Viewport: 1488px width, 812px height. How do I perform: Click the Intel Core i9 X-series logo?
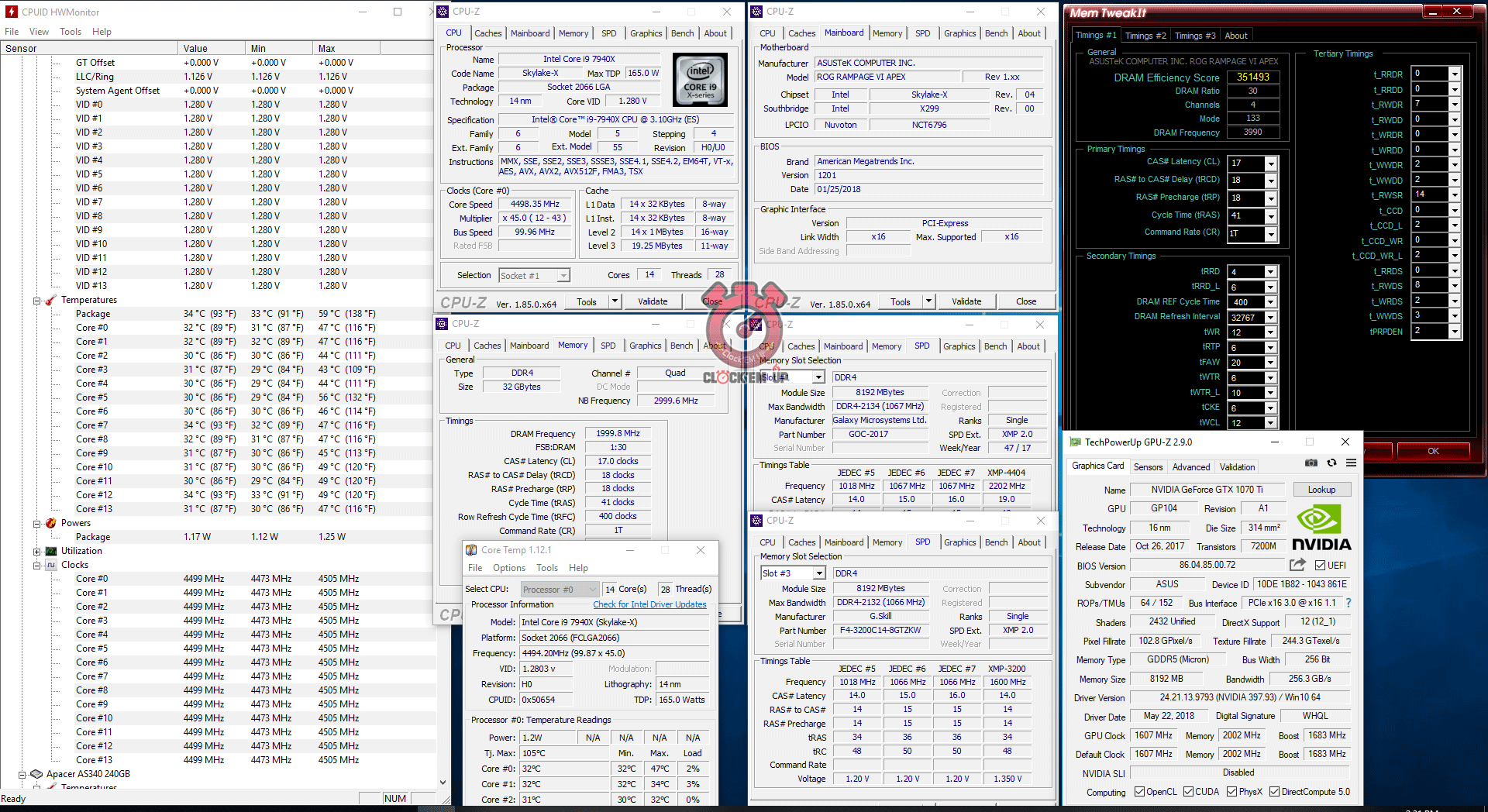point(700,80)
